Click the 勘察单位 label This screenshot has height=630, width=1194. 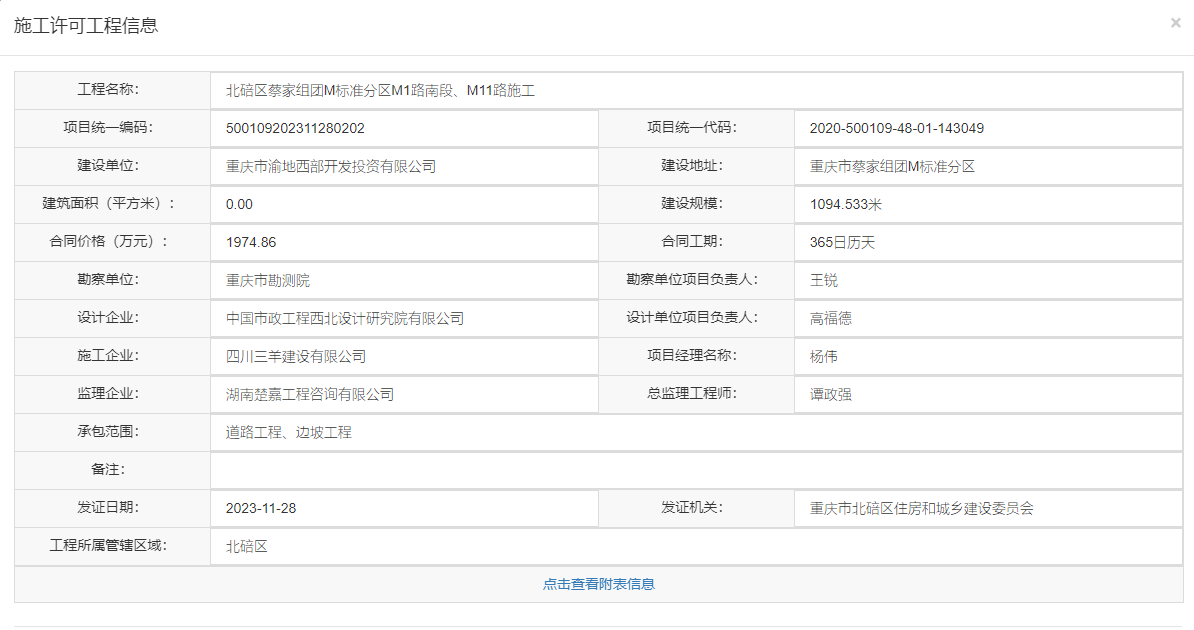click(107, 280)
